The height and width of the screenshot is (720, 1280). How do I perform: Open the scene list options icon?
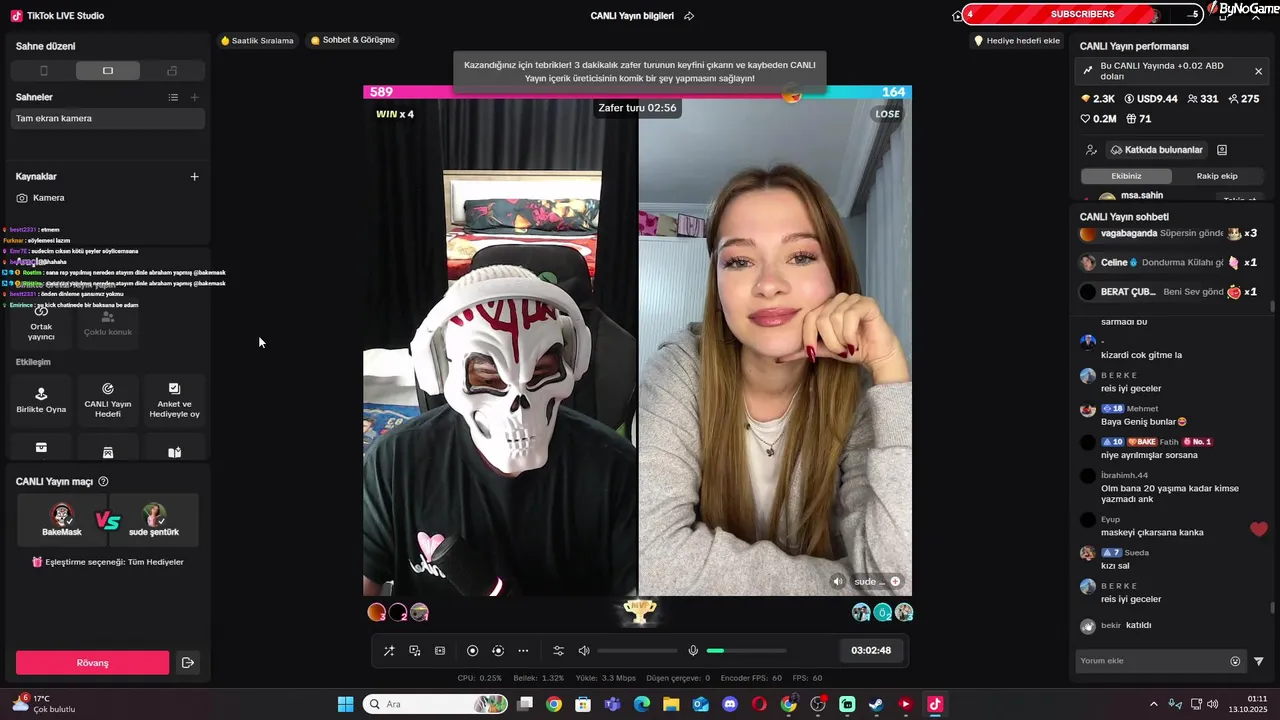[173, 97]
